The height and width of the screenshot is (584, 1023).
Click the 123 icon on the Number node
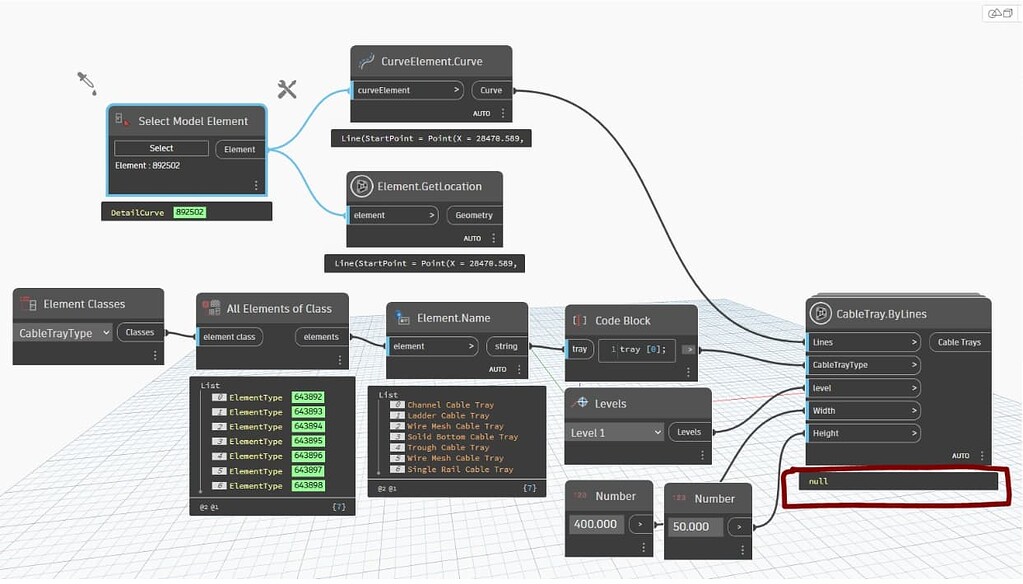tap(582, 496)
